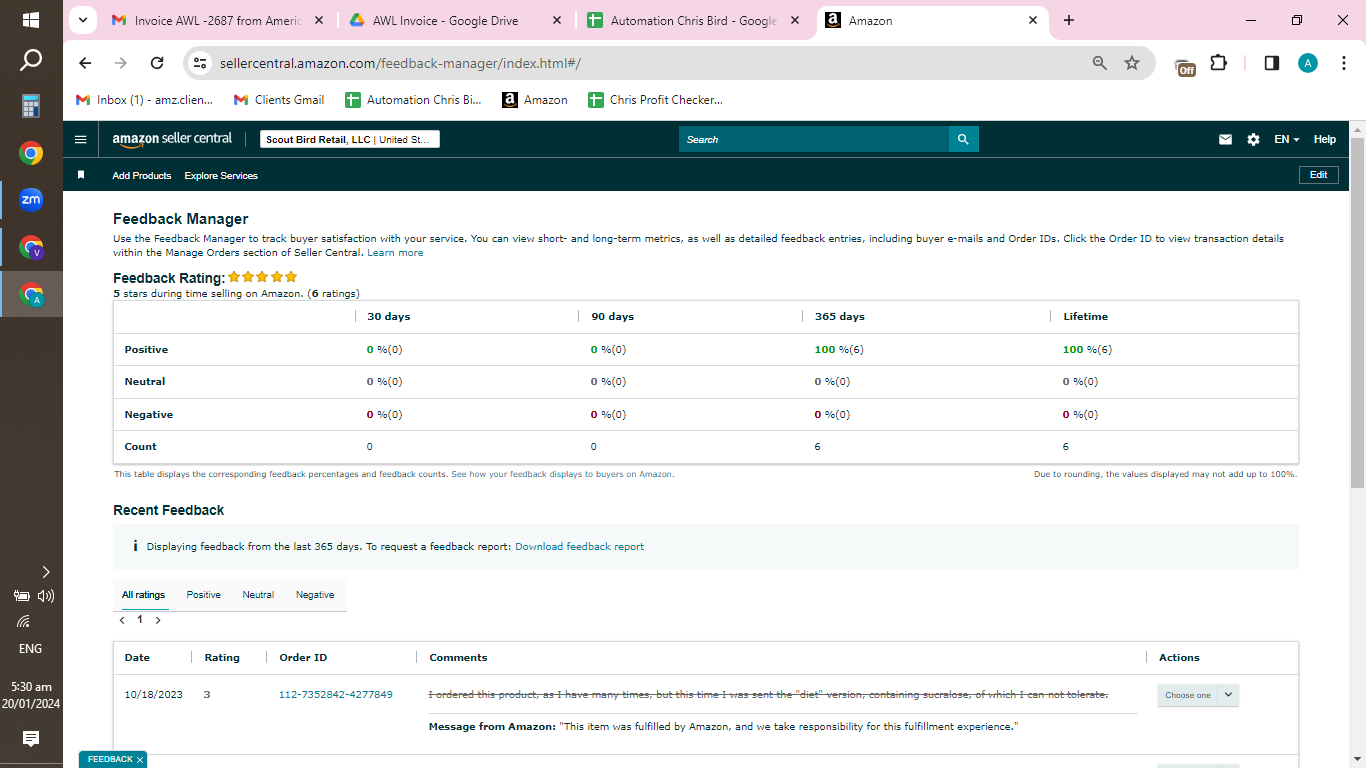Expand the Choose one actions dropdown
Image resolution: width=1366 pixels, height=768 pixels.
tap(1198, 695)
